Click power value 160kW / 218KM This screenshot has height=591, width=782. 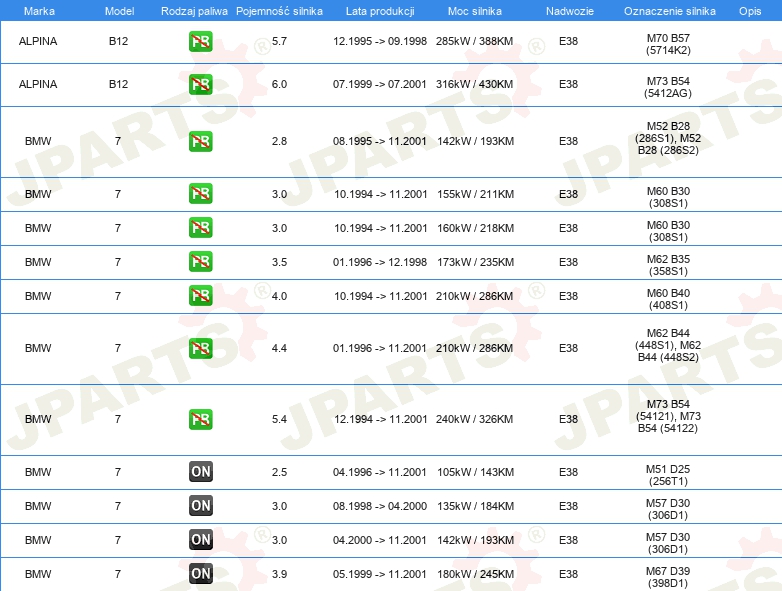[475, 228]
